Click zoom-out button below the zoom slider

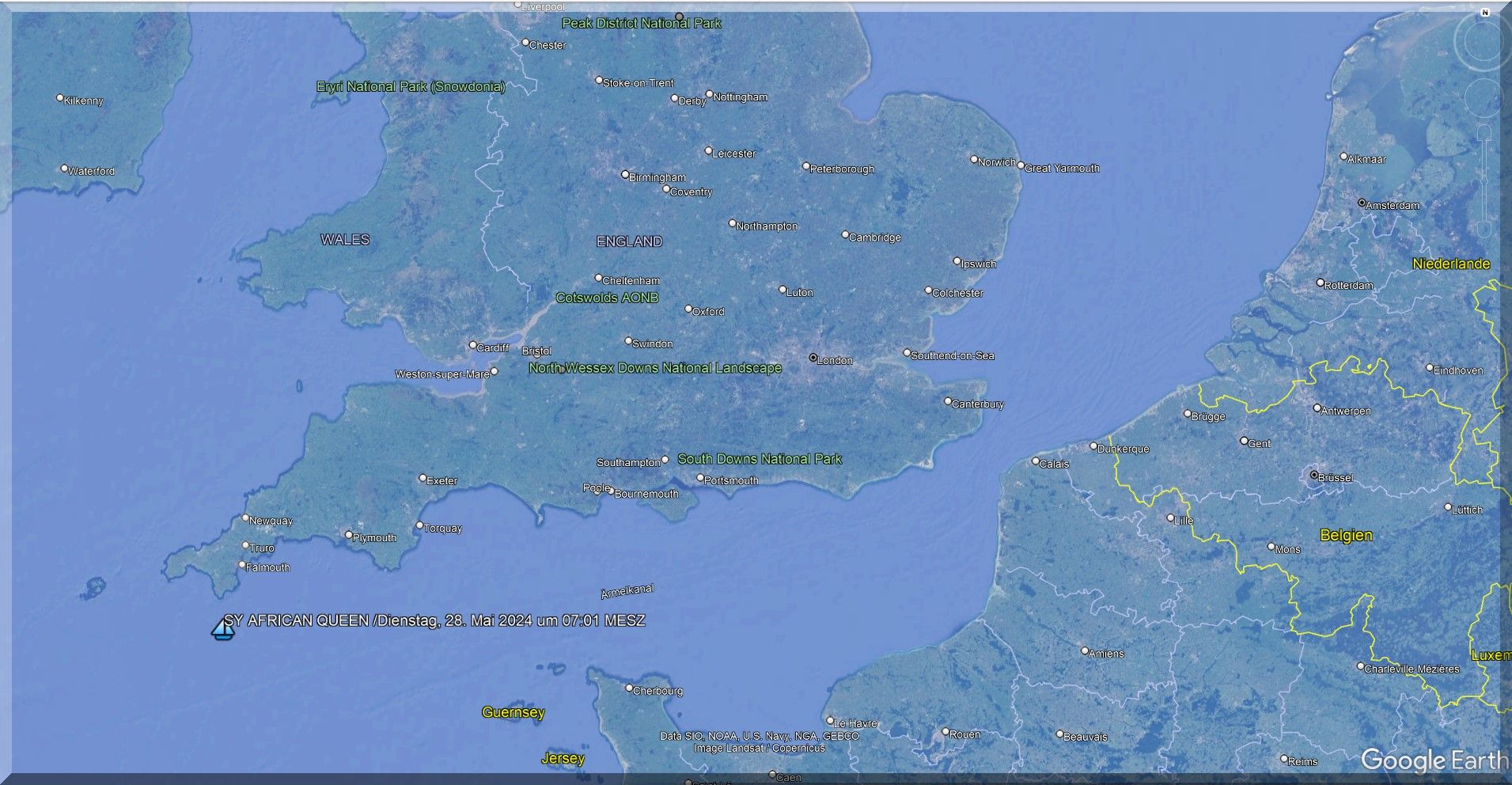pos(1485,230)
